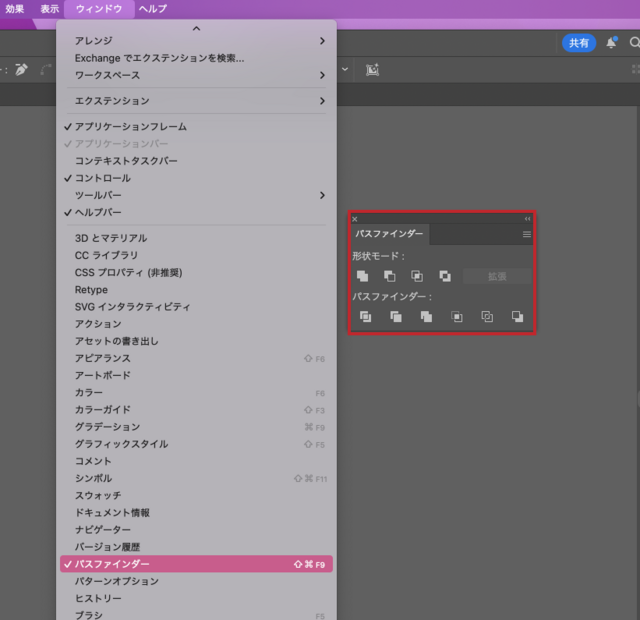Select グラデーション menu item
The image size is (640, 620).
(196, 427)
